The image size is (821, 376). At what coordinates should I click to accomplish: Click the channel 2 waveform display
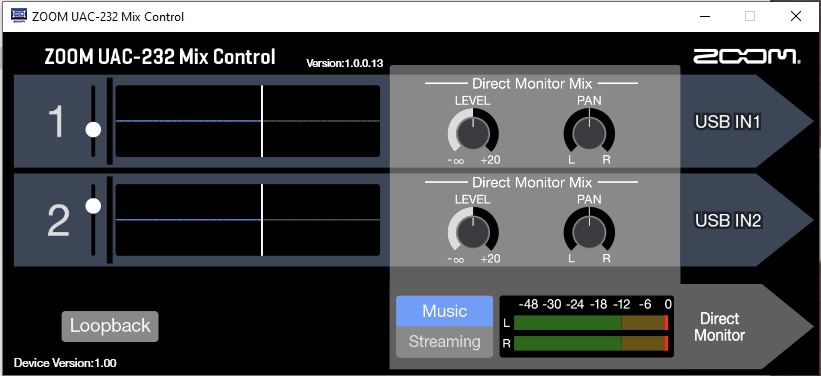[x=248, y=220]
